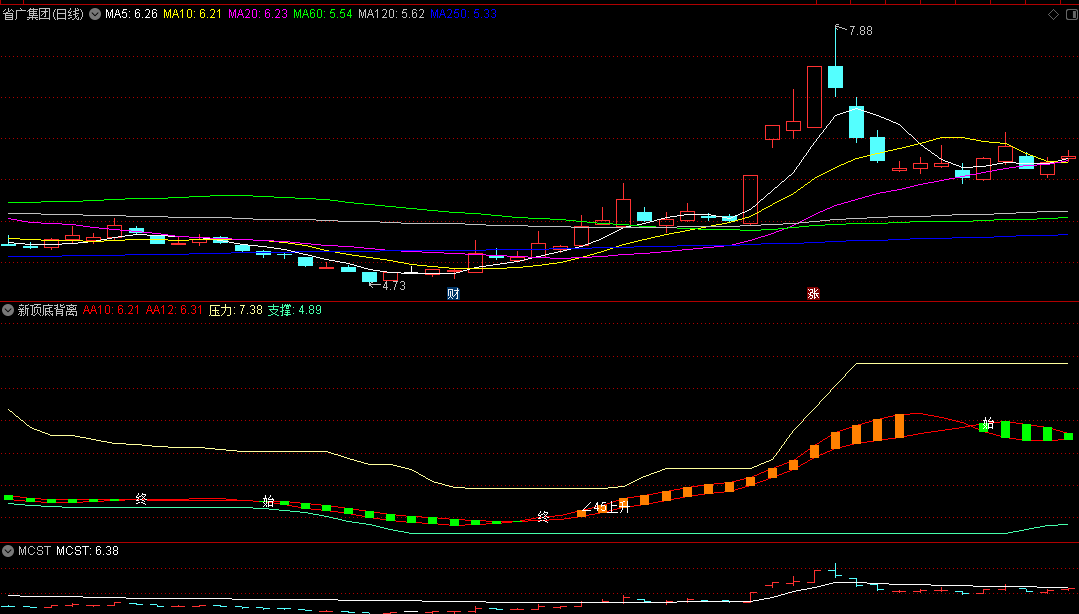This screenshot has width=1079, height=614.
Task: Click the 4.73 low price label
Action: tap(394, 286)
